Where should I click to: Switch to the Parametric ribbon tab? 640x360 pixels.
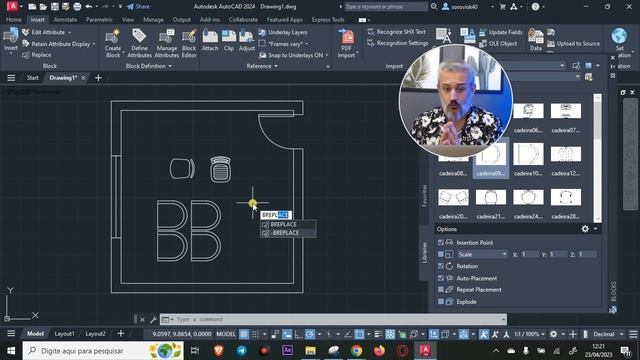point(99,20)
